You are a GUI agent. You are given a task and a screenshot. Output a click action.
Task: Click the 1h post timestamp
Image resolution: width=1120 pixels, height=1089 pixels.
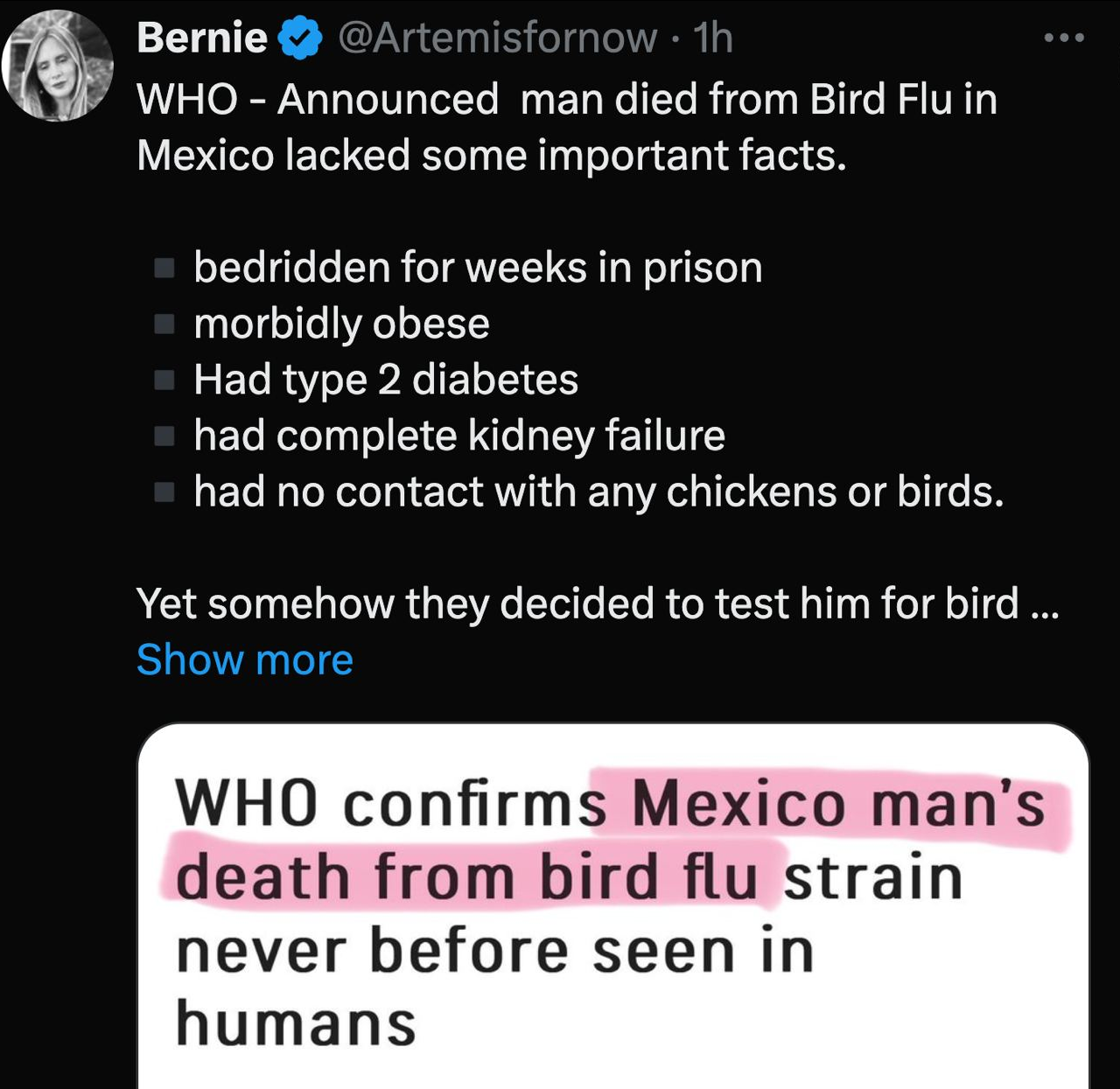[x=712, y=38]
